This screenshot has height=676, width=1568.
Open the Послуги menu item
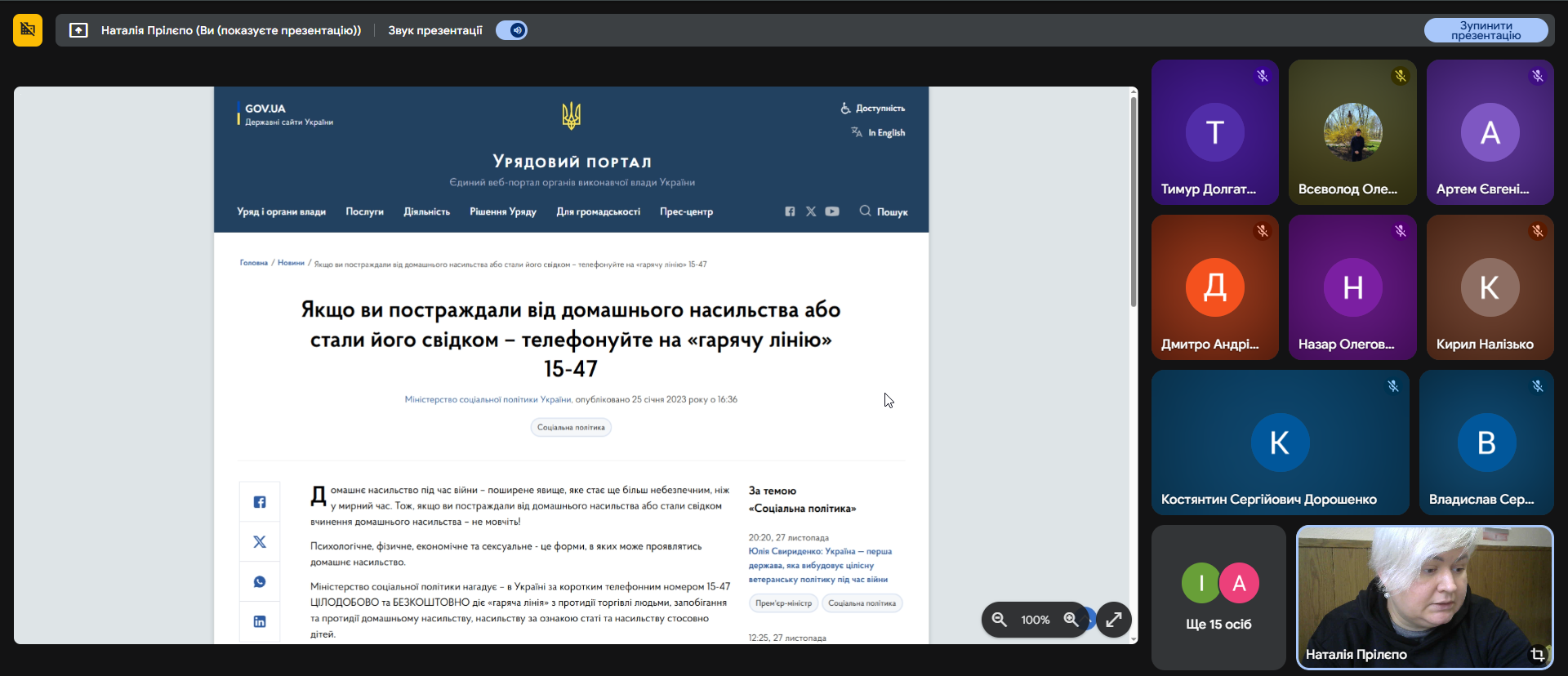[364, 211]
